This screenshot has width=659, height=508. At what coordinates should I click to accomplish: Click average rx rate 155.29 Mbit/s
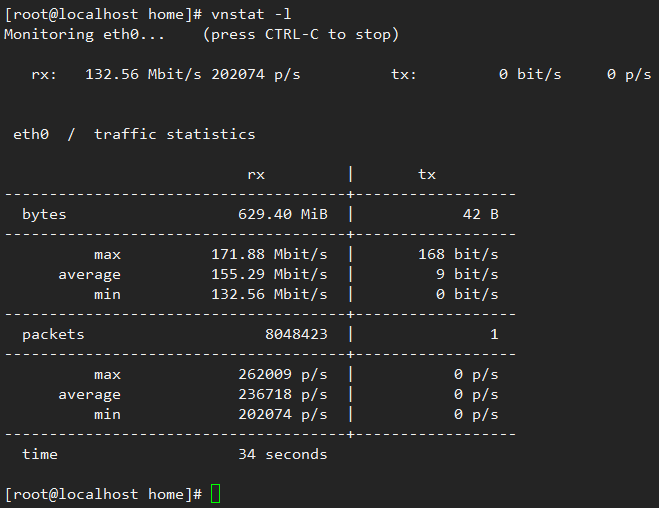point(269,274)
